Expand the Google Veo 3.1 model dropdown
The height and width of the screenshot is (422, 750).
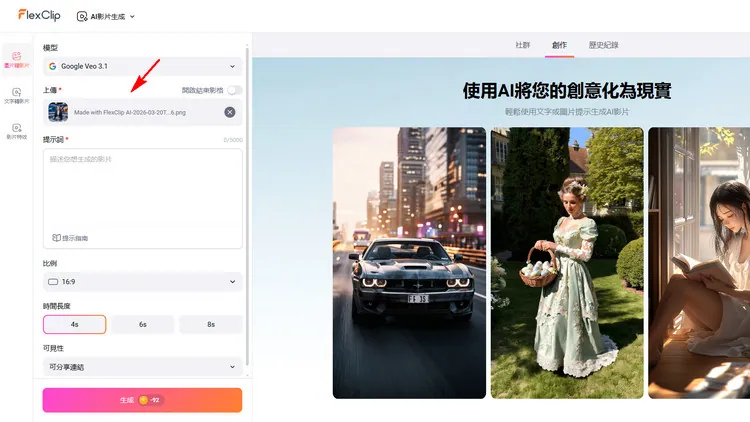[142, 66]
